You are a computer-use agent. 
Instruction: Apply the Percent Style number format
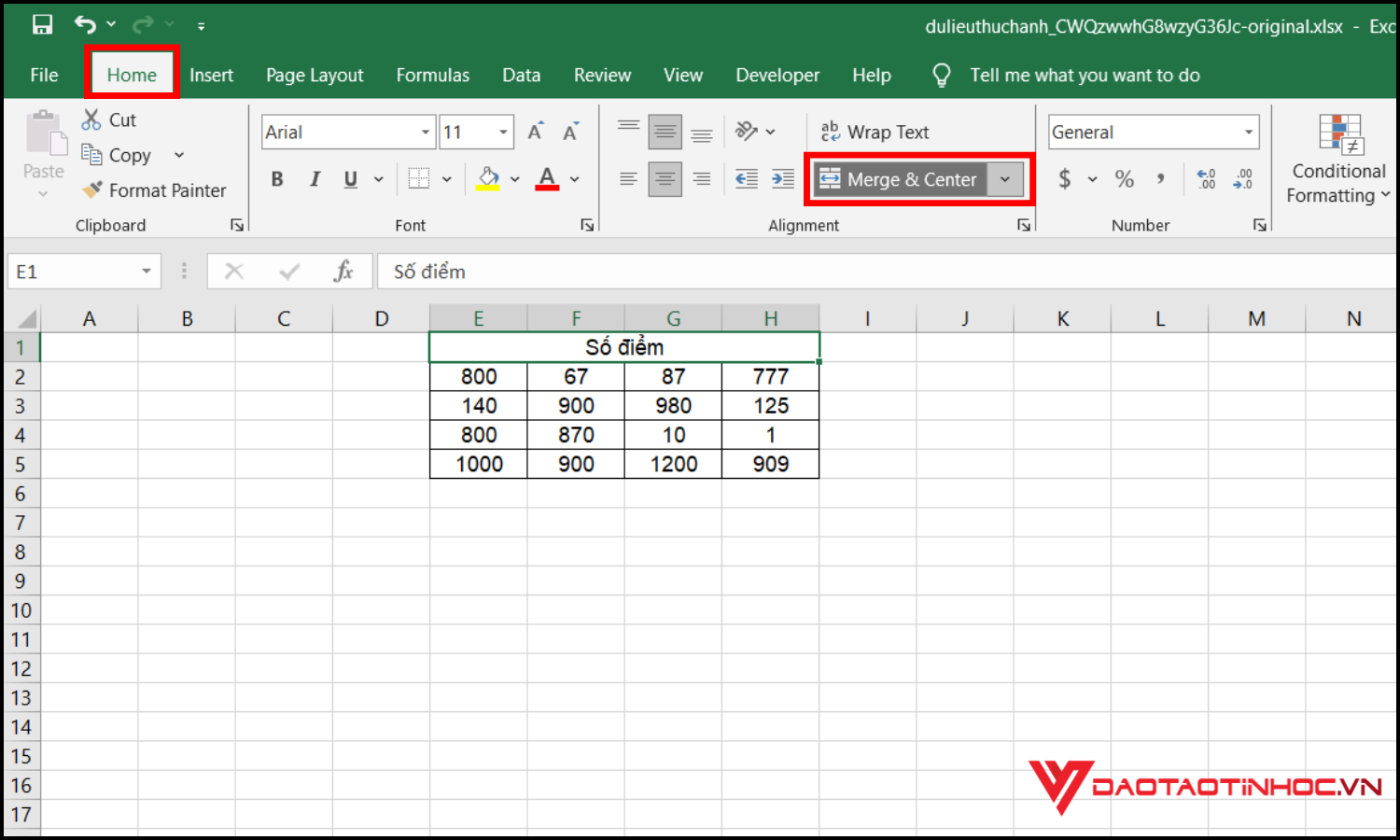tap(1125, 178)
